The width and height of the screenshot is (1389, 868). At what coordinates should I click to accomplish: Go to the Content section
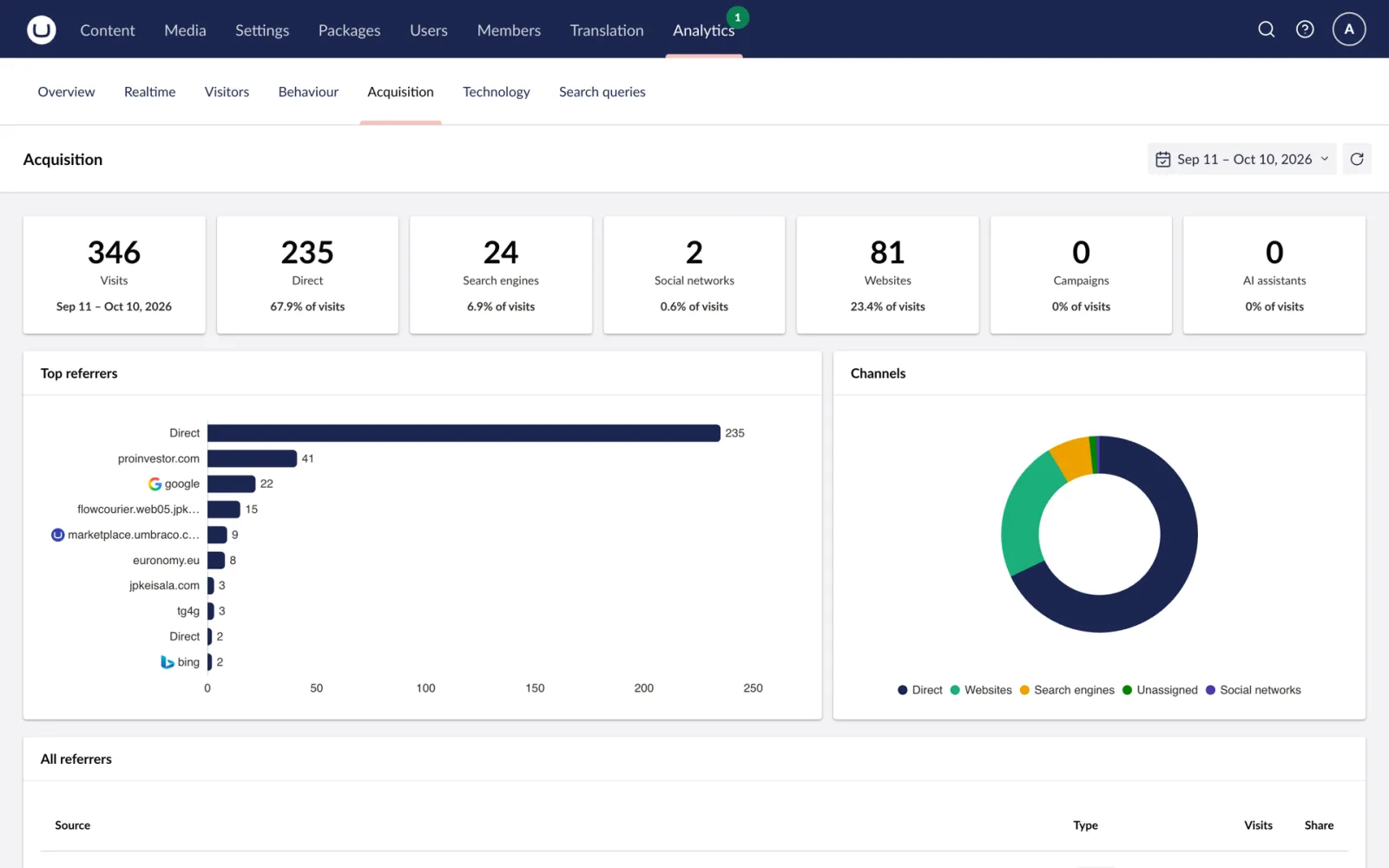pos(108,30)
